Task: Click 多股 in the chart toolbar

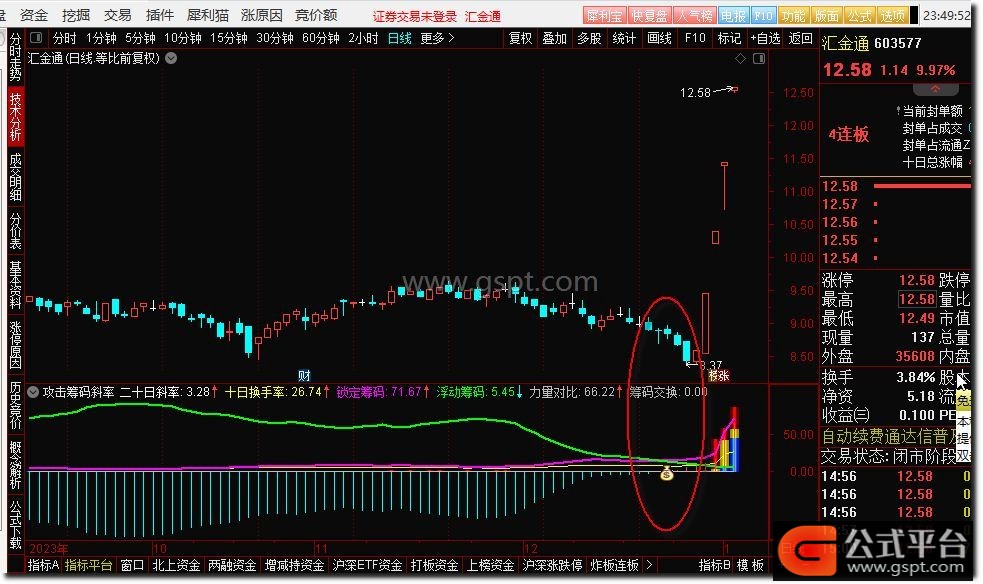Action: point(589,38)
